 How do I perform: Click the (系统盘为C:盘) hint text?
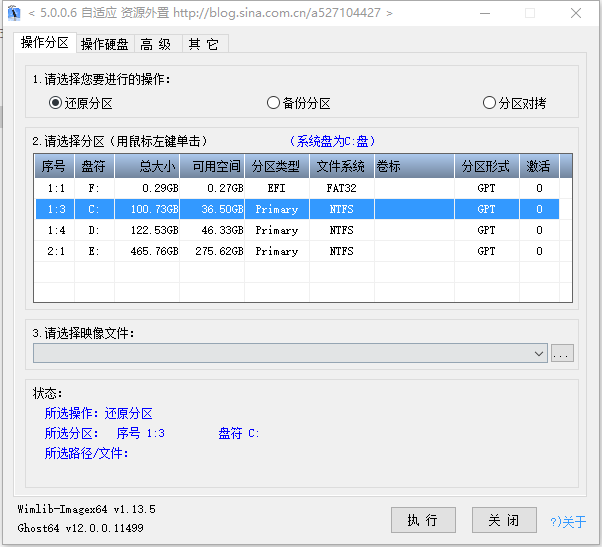[x=332, y=141]
